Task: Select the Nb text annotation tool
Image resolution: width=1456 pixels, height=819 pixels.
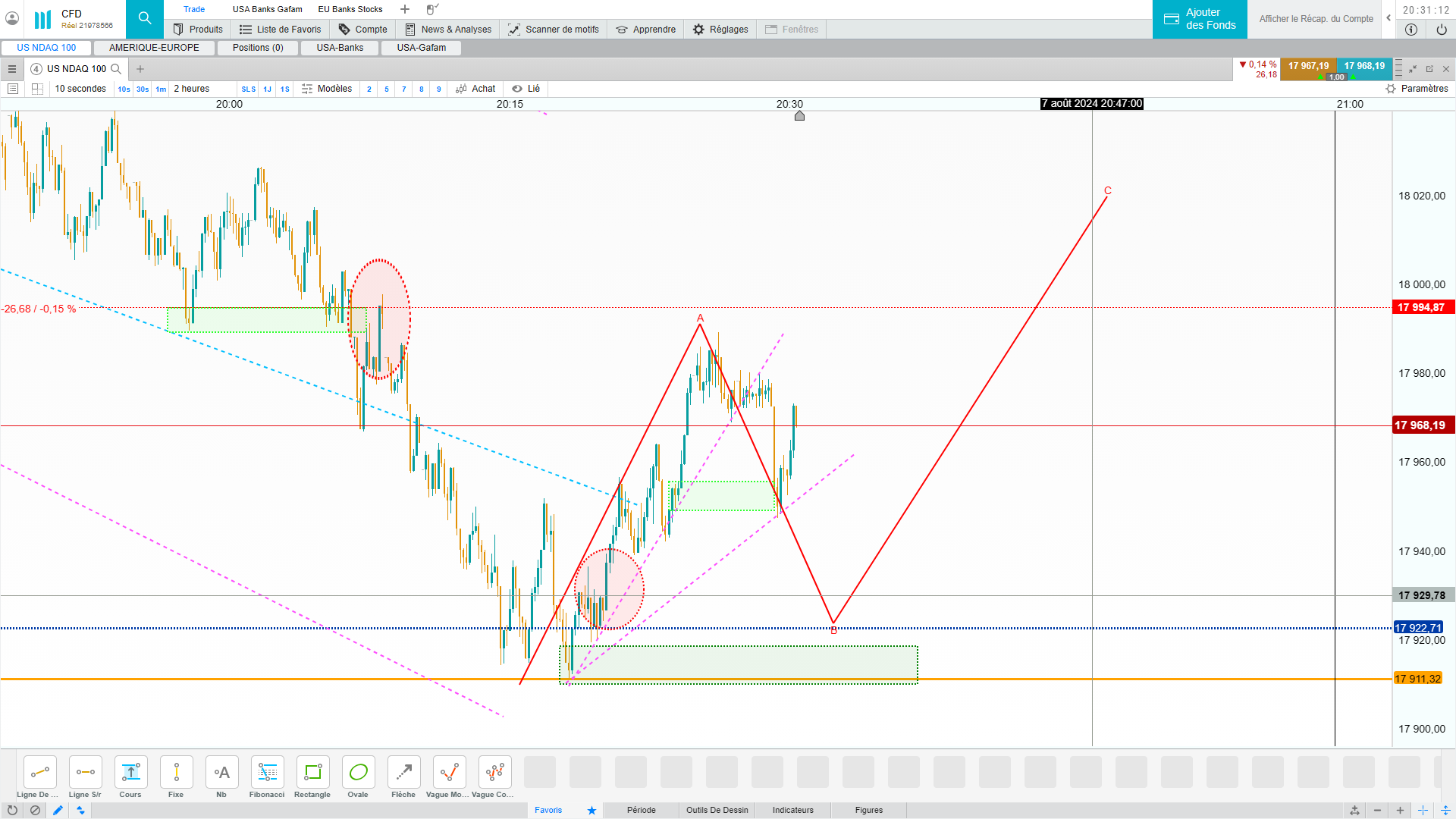Action: [x=221, y=773]
